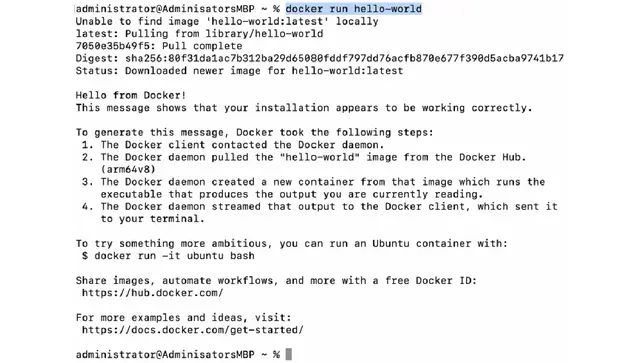Click step 1 about Docker client contacting daemon
The height and width of the screenshot is (363, 640).
pos(233,145)
